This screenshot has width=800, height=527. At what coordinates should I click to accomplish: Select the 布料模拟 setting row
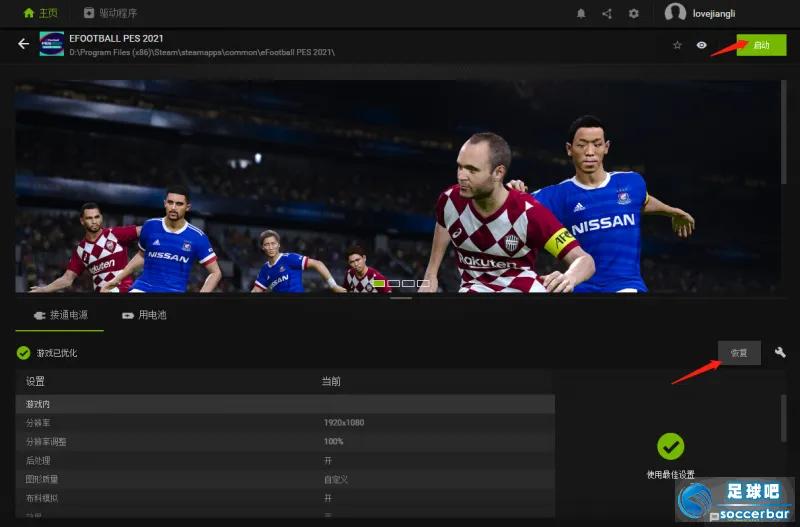285,498
